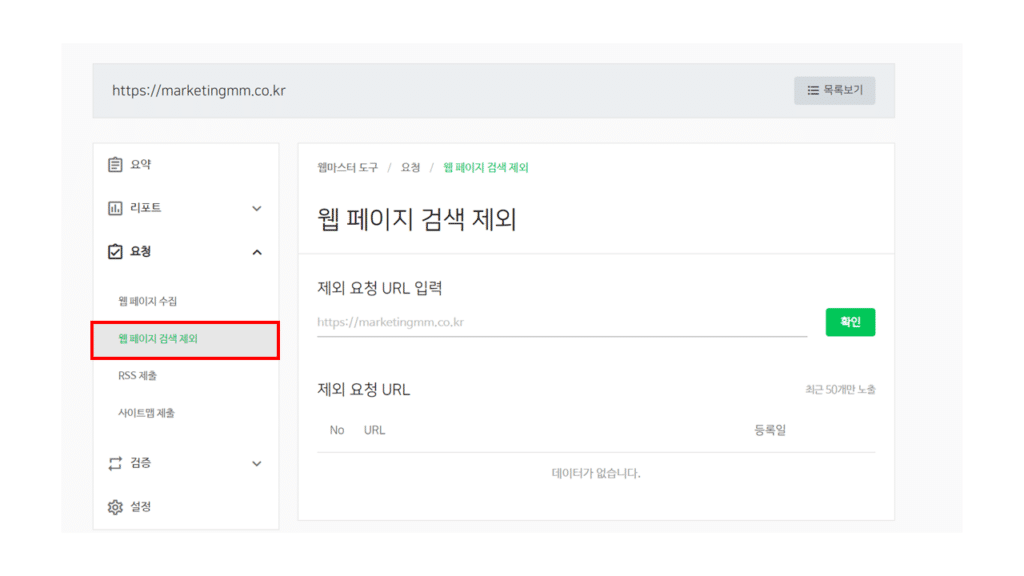Click the 제외 요청 URL input field
The image size is (1024, 576).
[562, 323]
